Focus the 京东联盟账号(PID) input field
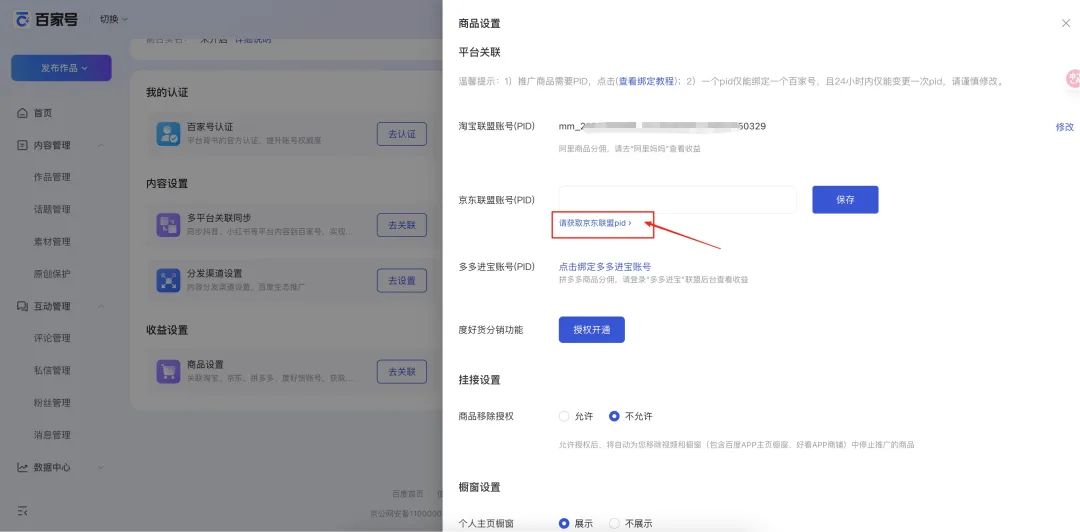 (x=677, y=199)
